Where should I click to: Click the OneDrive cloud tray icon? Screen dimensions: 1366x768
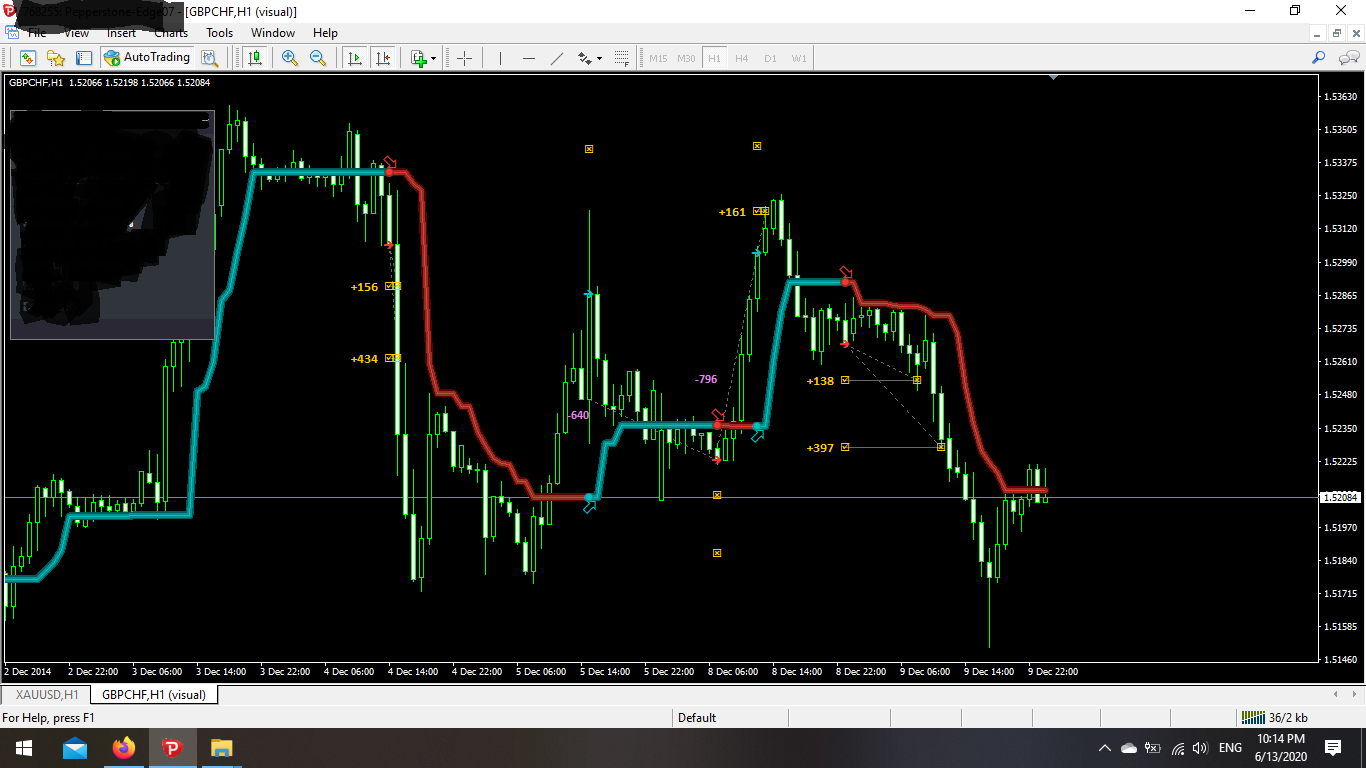point(1129,748)
